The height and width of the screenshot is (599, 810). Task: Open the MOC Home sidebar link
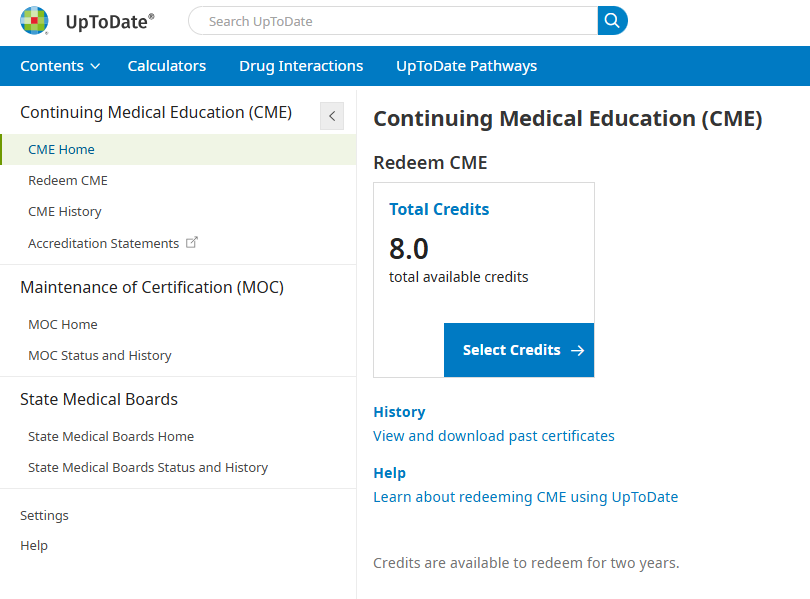(x=63, y=324)
